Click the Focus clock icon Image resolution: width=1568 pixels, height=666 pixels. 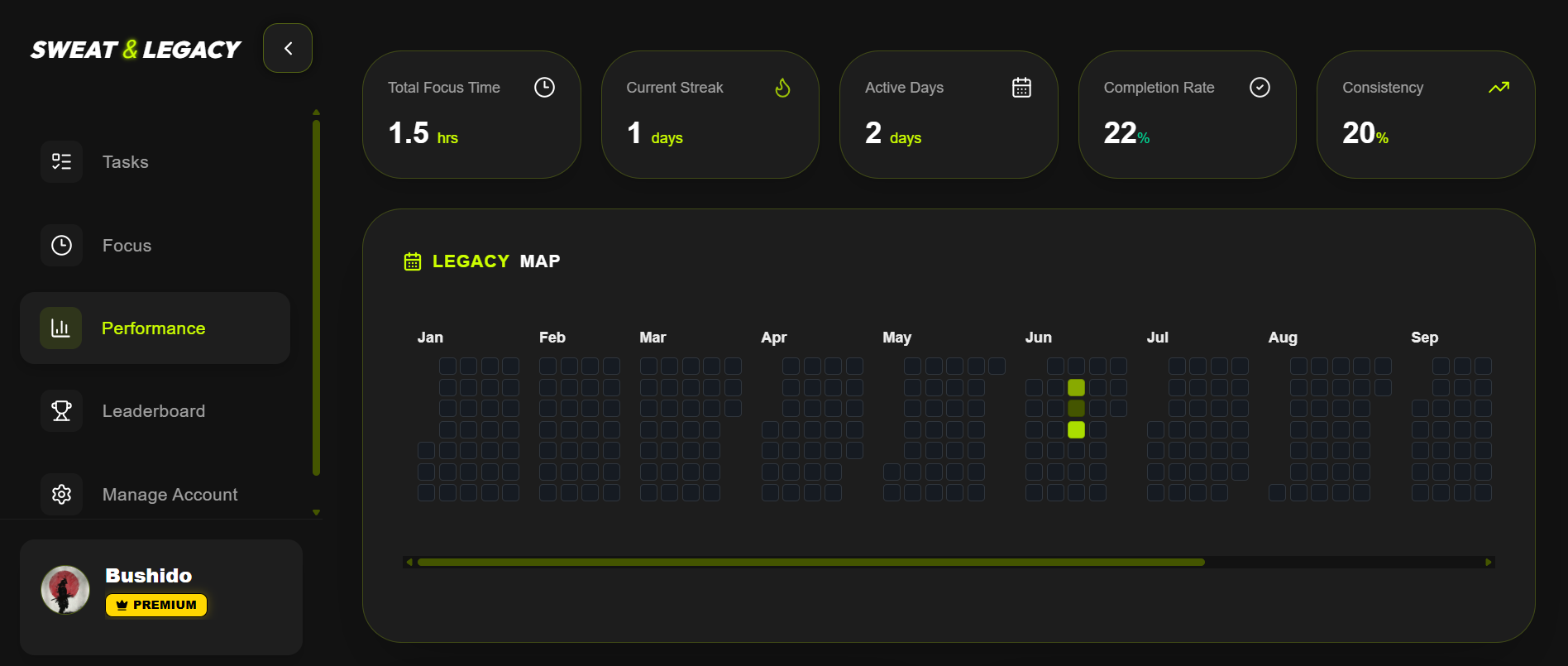click(x=61, y=245)
